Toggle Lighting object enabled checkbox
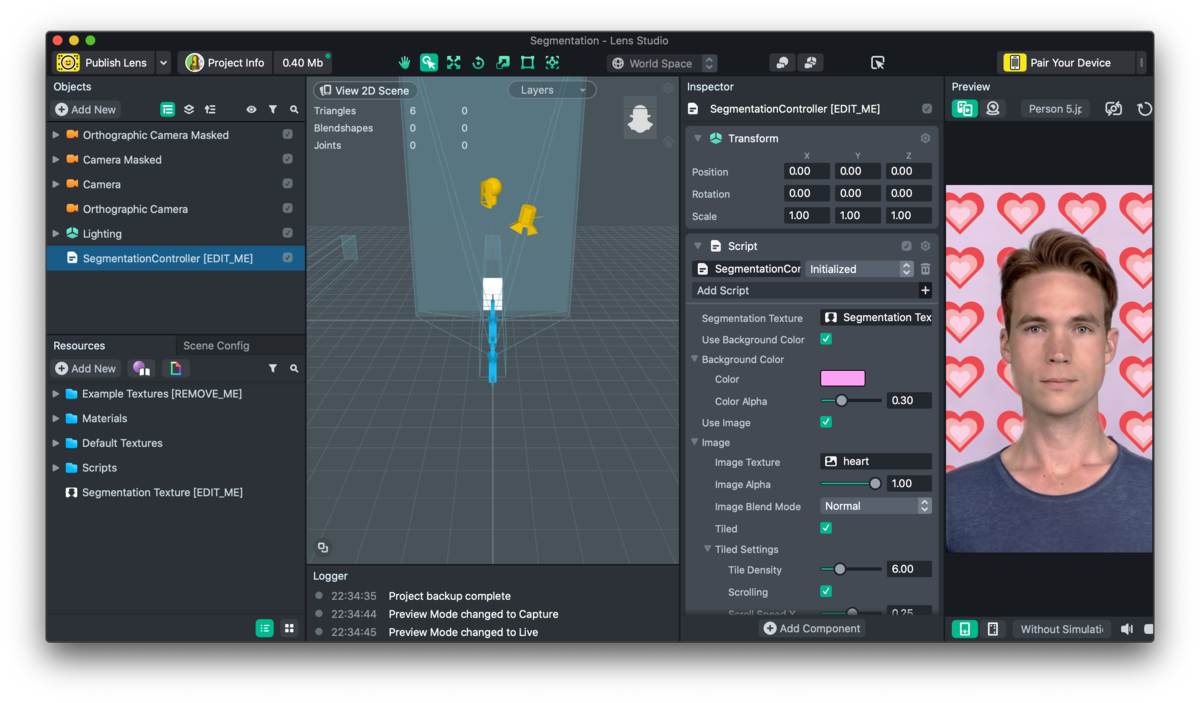The width and height of the screenshot is (1200, 703). [x=287, y=234]
